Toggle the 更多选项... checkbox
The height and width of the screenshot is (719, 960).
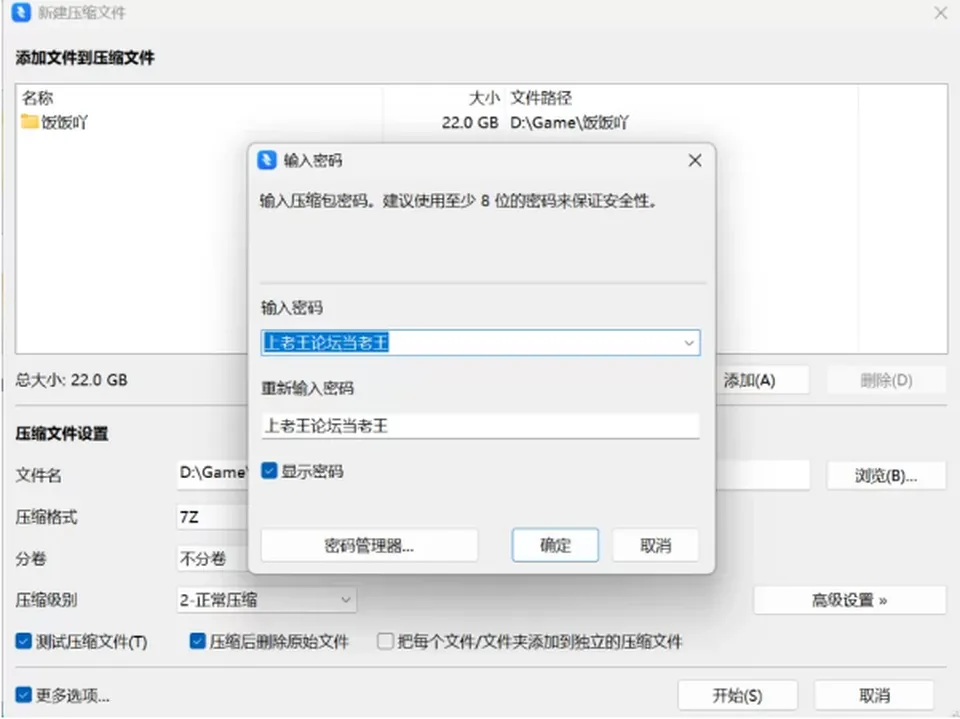(23, 695)
